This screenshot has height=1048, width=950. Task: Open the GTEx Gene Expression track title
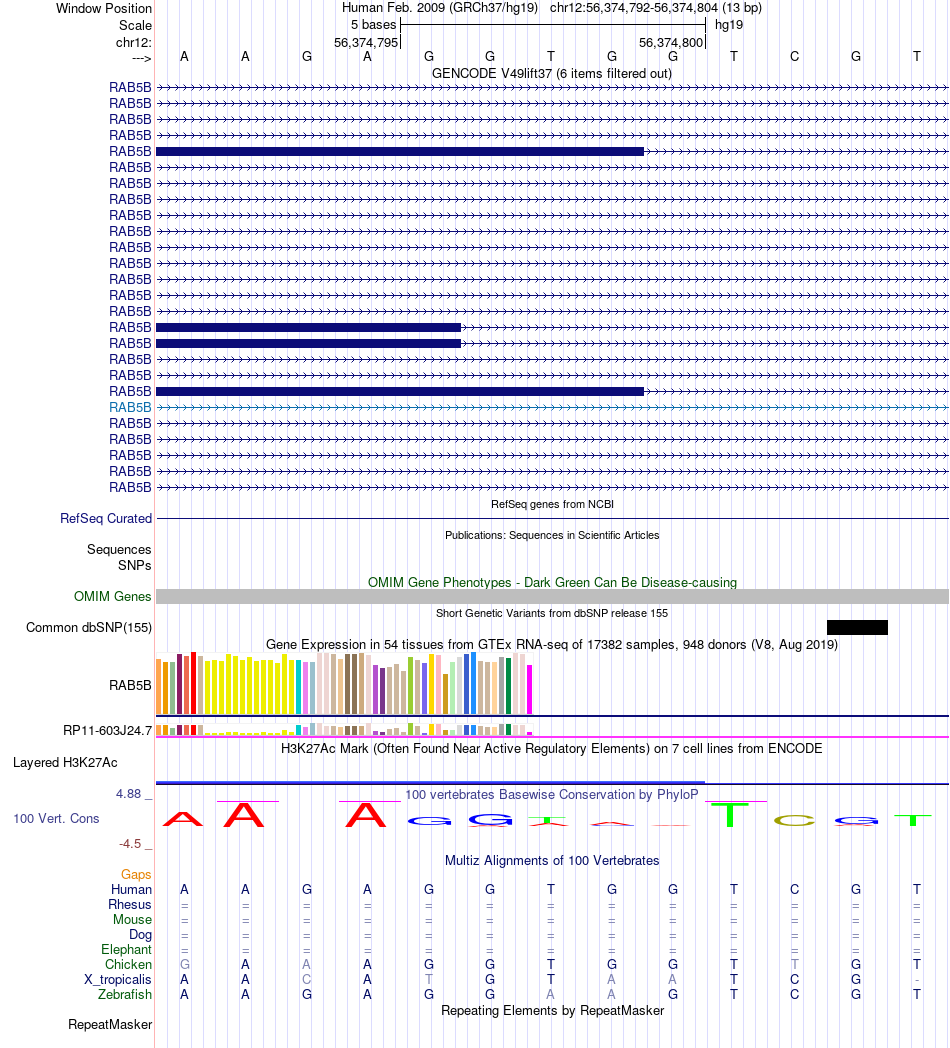(x=552, y=644)
